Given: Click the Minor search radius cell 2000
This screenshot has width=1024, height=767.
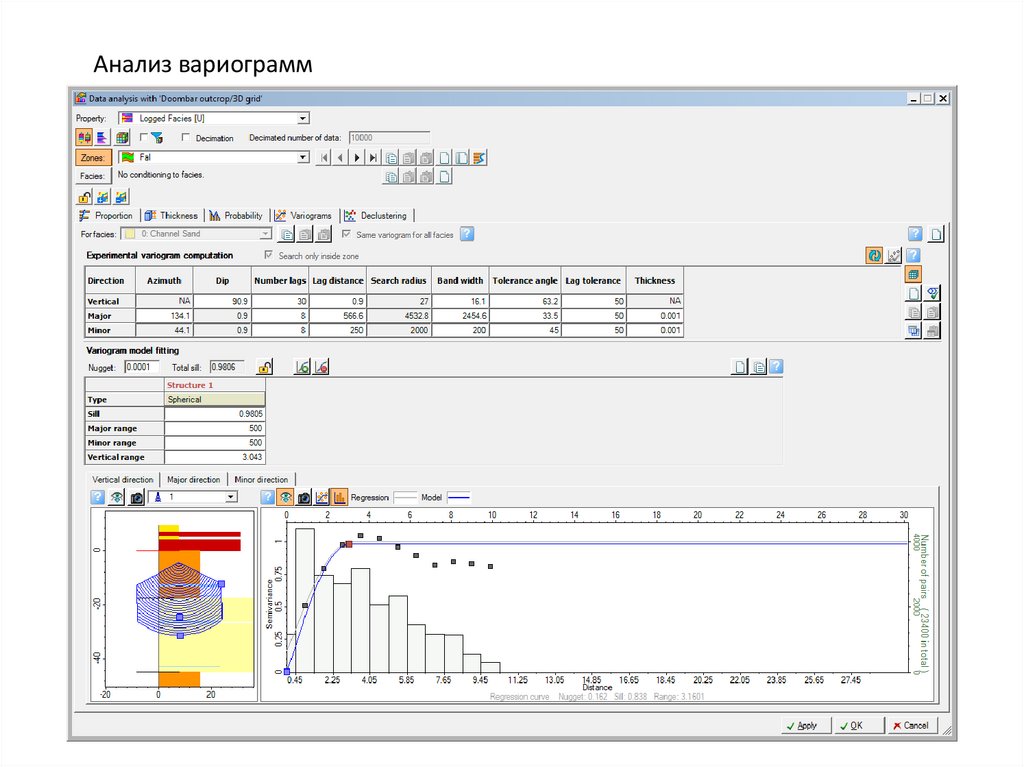Looking at the screenshot, I should point(399,330).
